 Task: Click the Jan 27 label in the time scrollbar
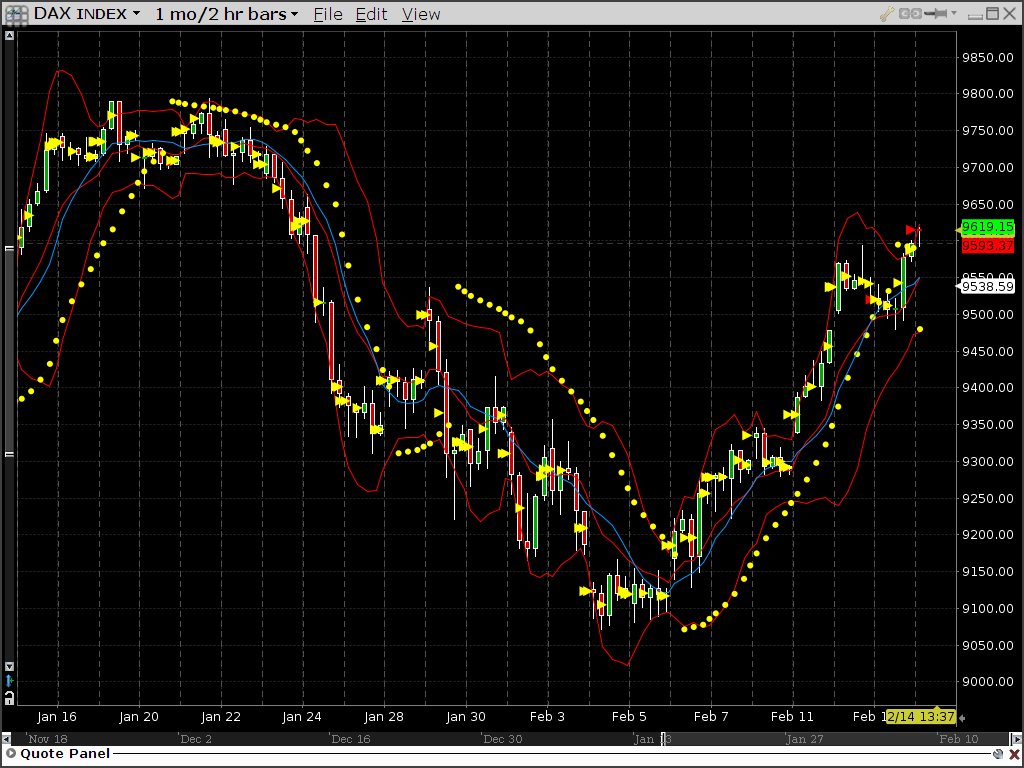point(805,739)
